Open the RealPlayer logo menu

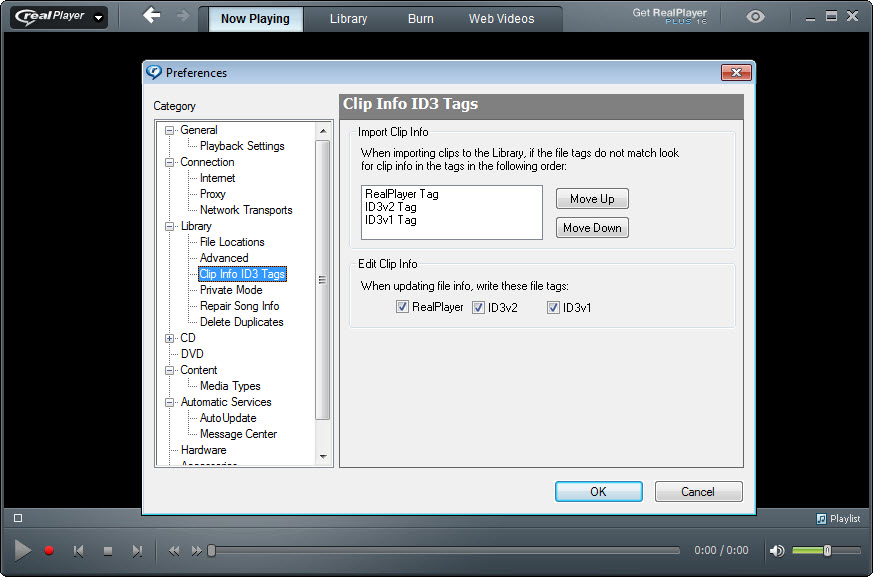click(x=59, y=17)
